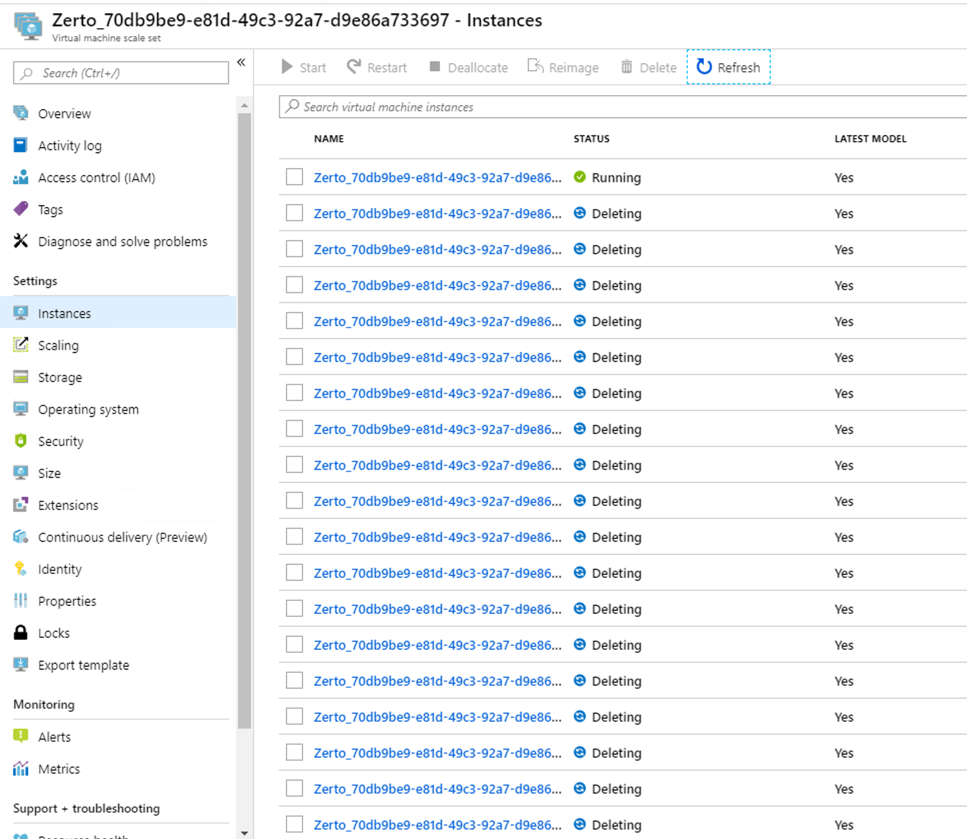Image resolution: width=967 pixels, height=839 pixels.
Task: Click the Refresh circular arrow icon
Action: click(x=704, y=66)
